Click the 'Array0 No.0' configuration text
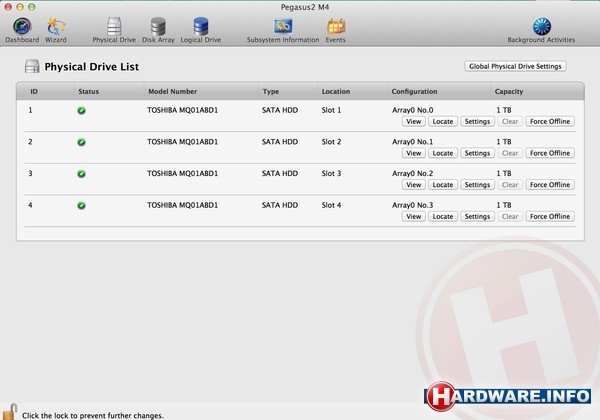This screenshot has width=600, height=420. coord(412,110)
